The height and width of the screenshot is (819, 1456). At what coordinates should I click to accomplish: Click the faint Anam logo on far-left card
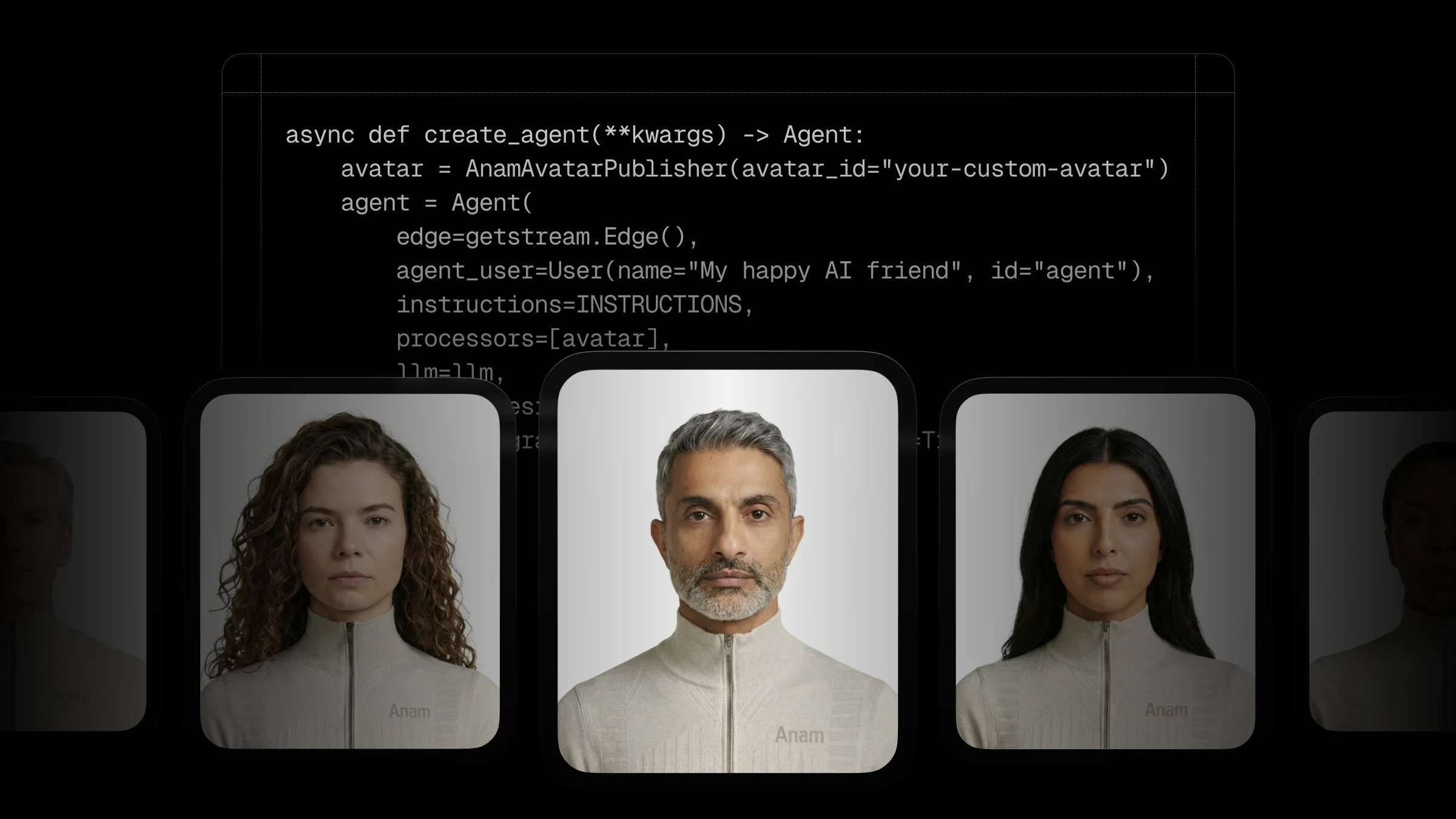tap(71, 696)
